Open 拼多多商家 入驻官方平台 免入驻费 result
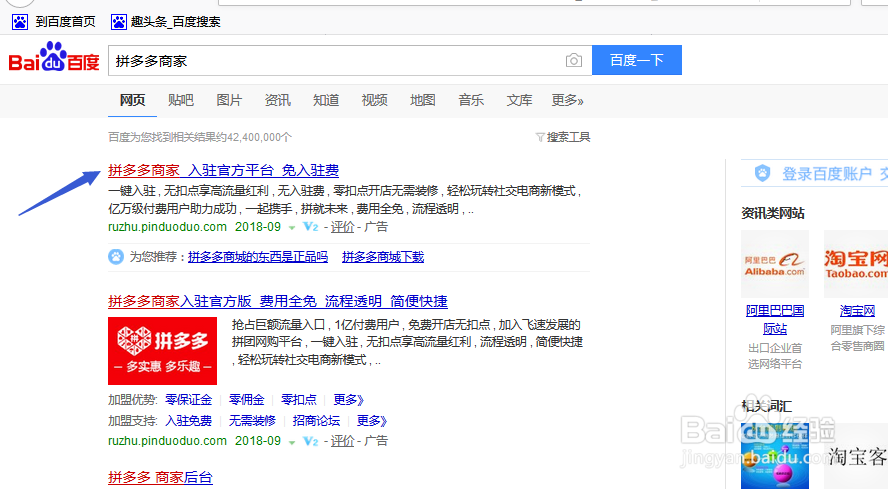Screen dimensions: 888x489 [x=223, y=170]
